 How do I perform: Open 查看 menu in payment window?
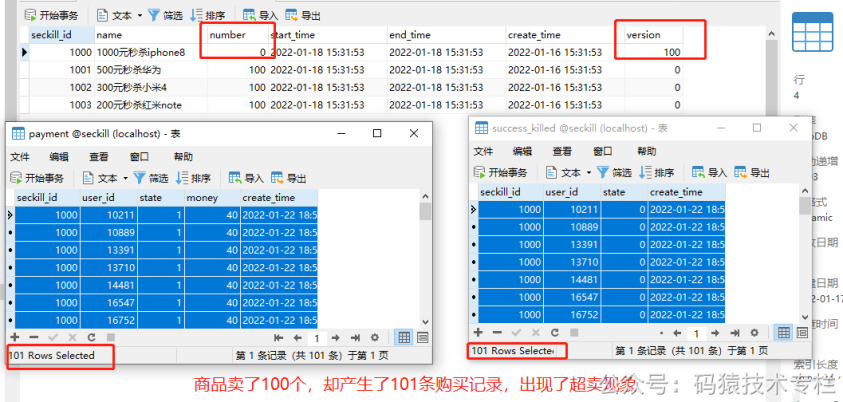click(x=99, y=157)
